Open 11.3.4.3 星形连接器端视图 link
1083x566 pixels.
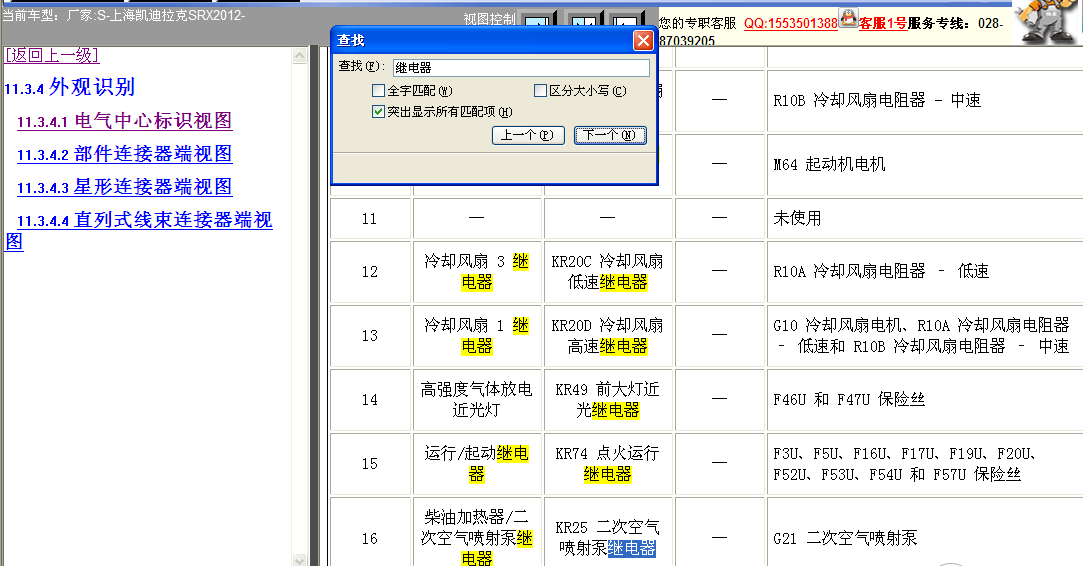click(x=124, y=187)
